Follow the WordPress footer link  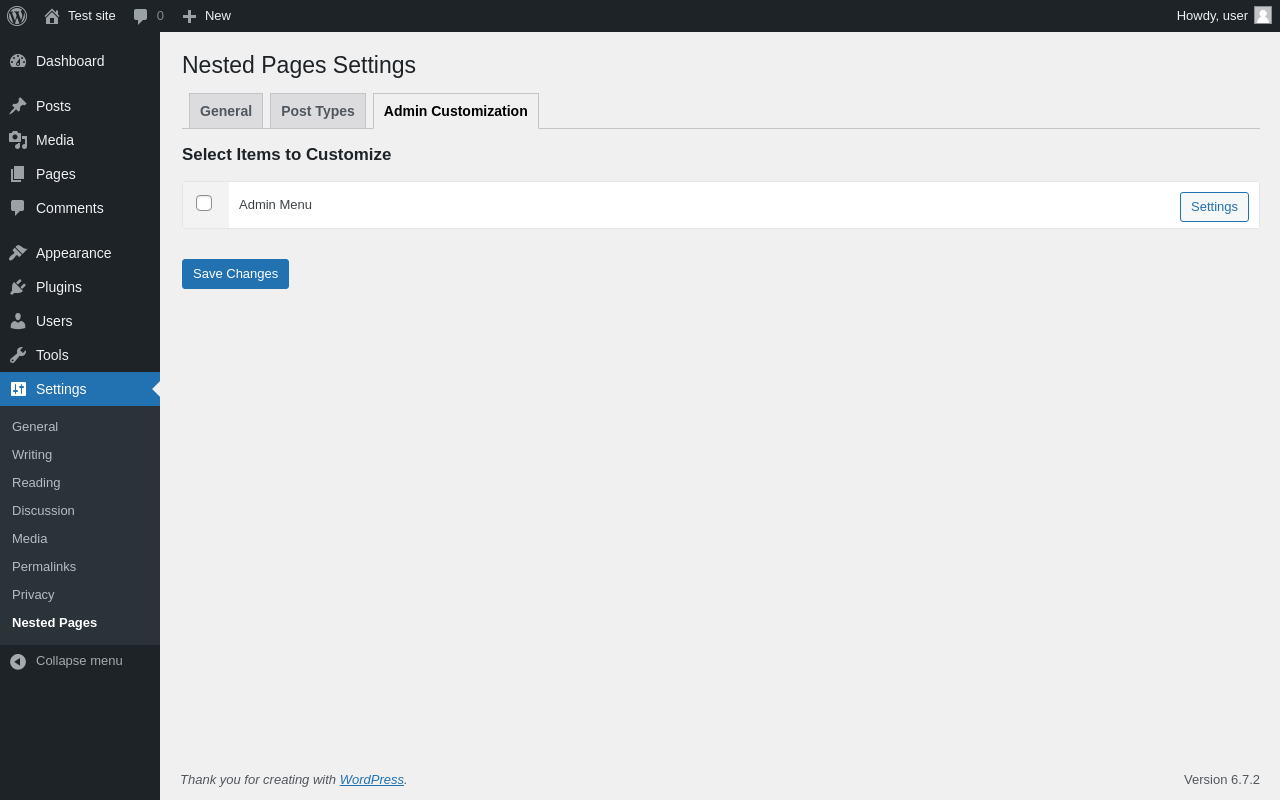372,780
